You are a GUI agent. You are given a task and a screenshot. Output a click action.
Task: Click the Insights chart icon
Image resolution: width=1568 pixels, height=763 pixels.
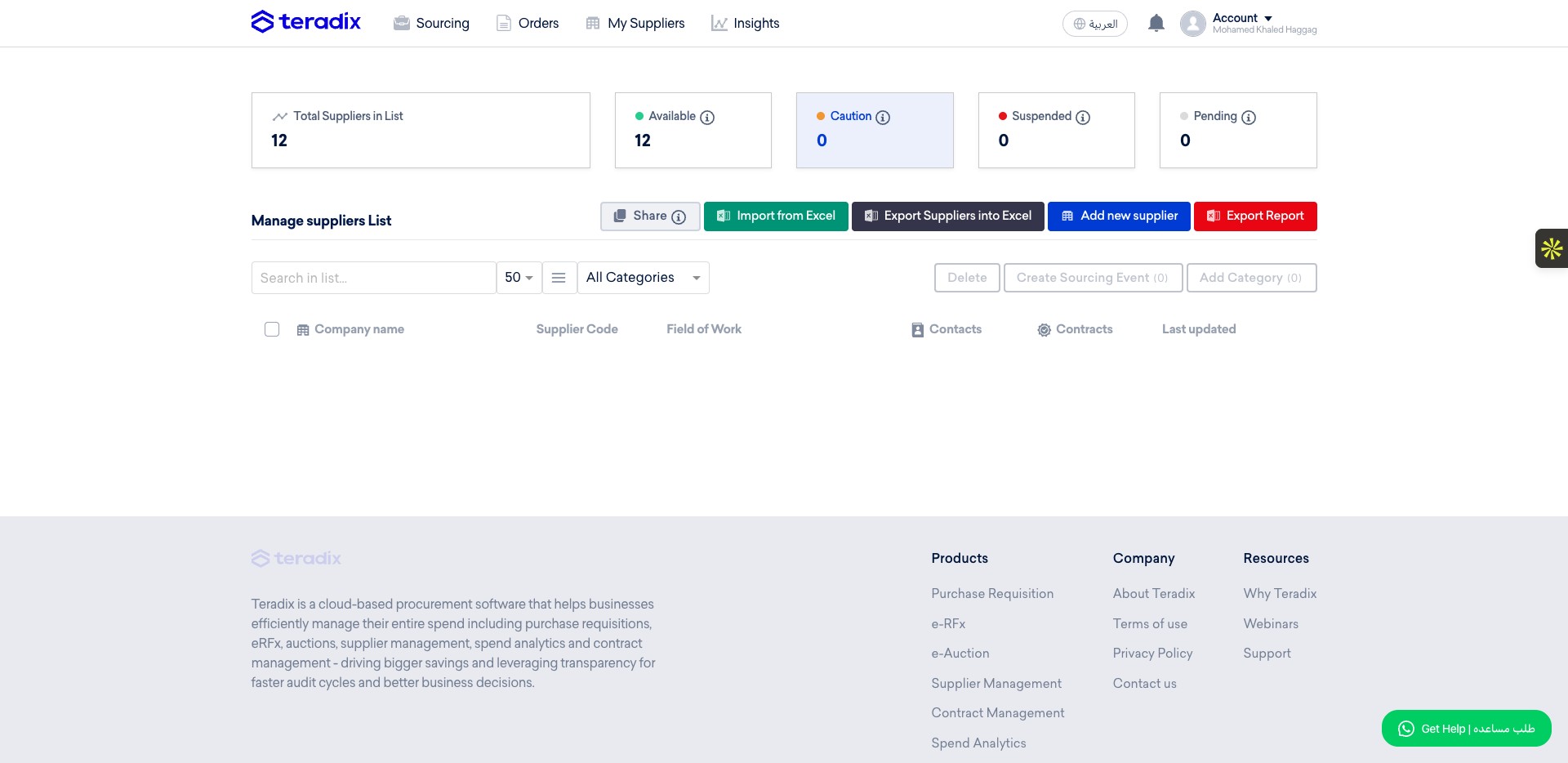(x=719, y=23)
